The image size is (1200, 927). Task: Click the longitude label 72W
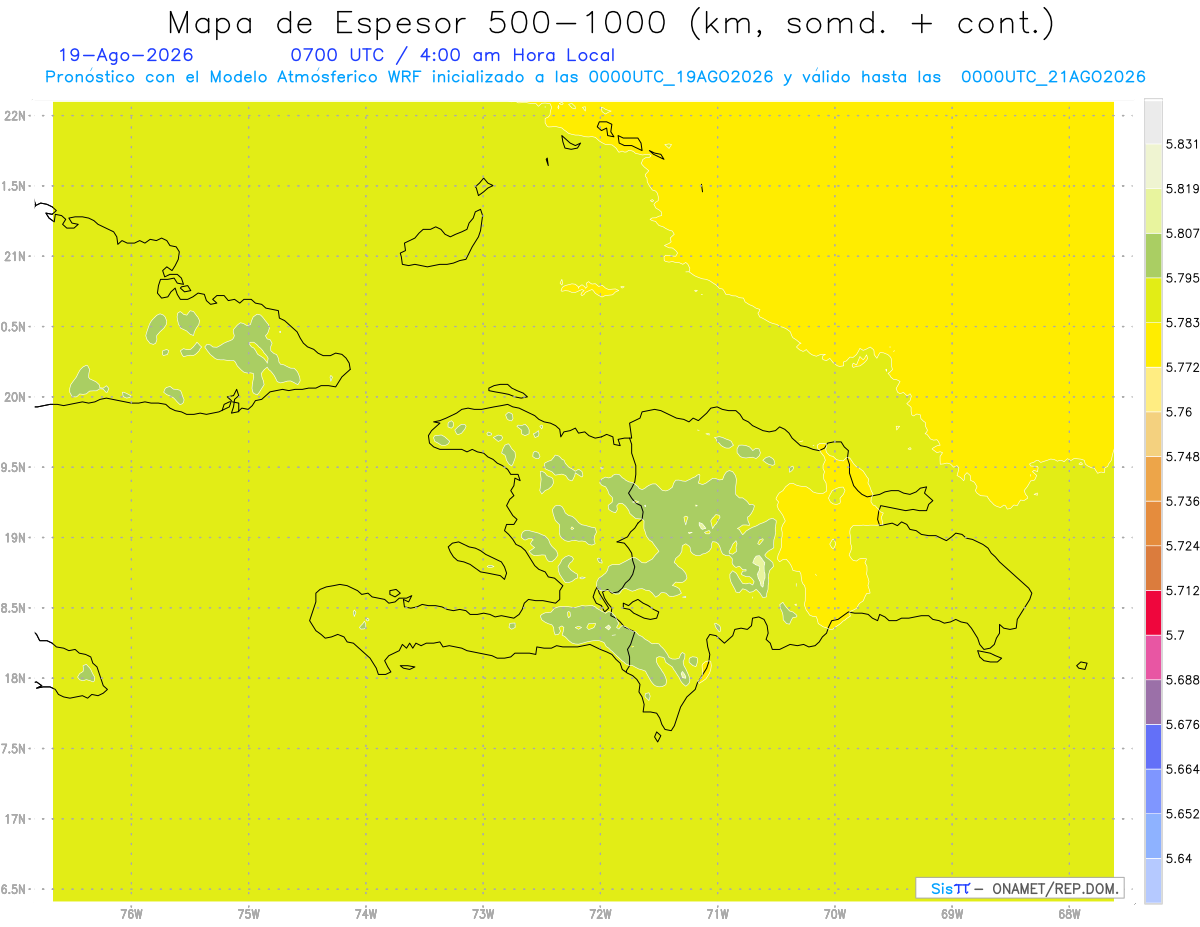click(600, 914)
